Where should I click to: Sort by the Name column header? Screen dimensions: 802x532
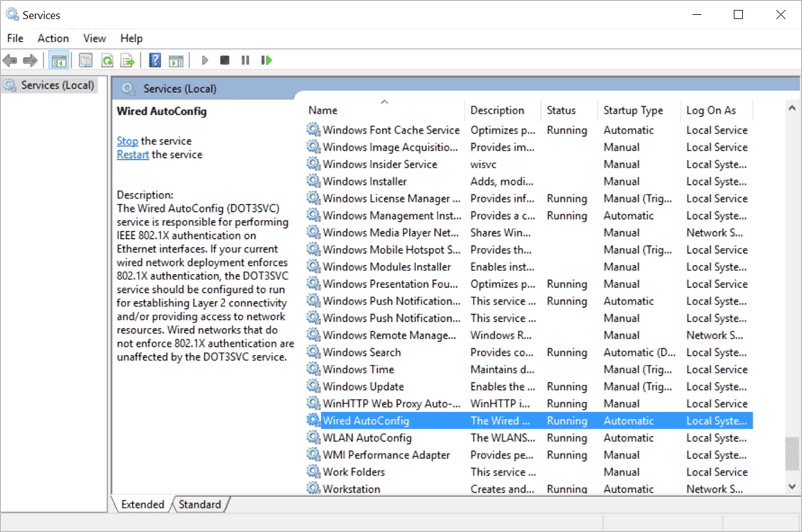(x=385, y=110)
